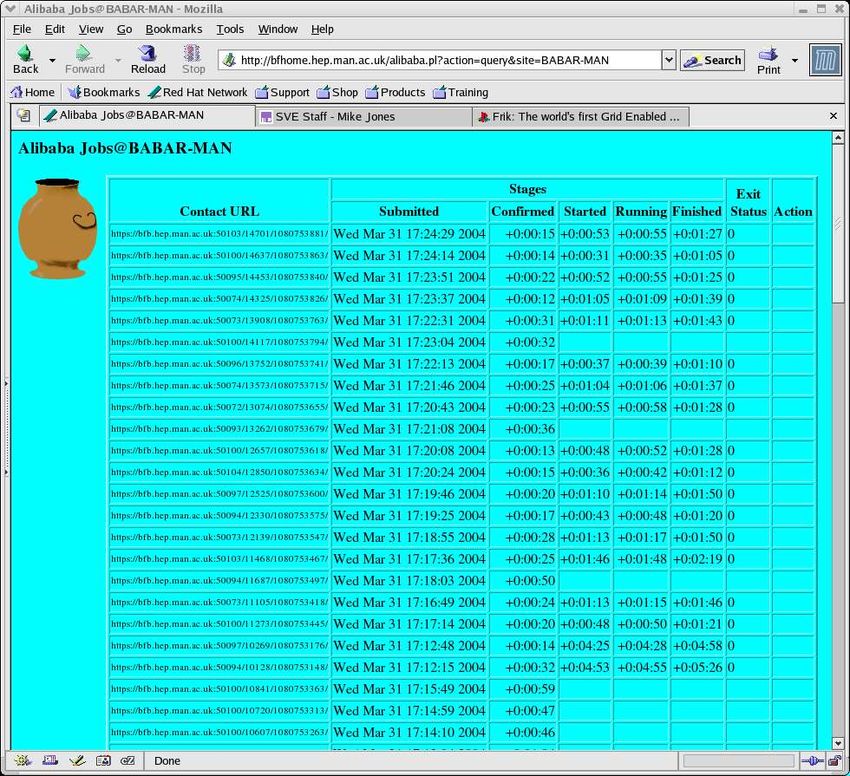Select 'Wed Mar 31 17:15:49 2004' cell
The width and height of the screenshot is (850, 776).
409,689
